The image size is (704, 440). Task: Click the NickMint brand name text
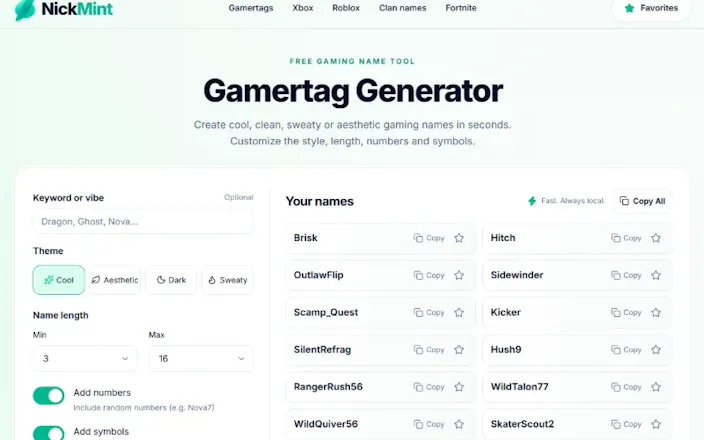tap(77, 9)
